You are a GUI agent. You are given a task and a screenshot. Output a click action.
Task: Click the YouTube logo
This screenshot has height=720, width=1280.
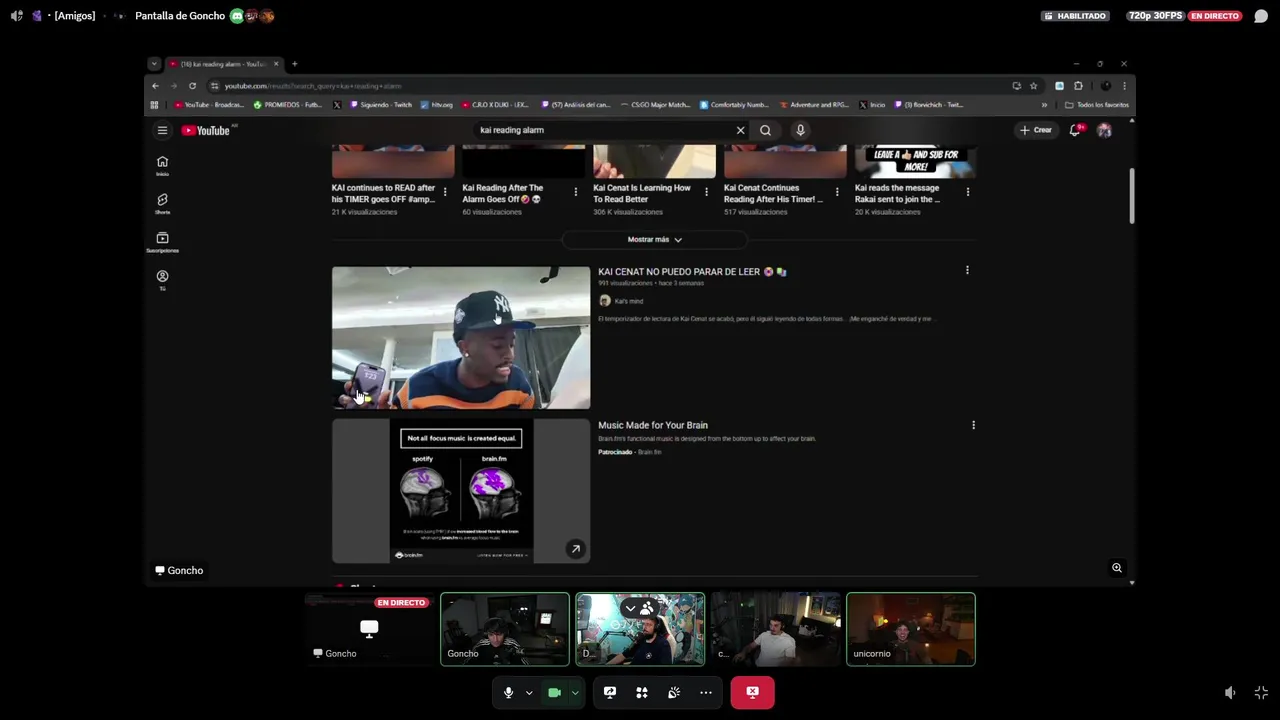pos(206,130)
